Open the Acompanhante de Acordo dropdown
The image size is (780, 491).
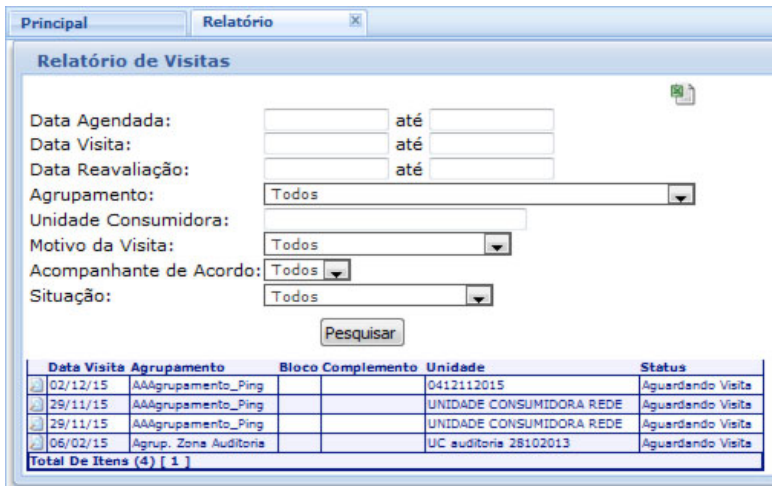click(337, 271)
